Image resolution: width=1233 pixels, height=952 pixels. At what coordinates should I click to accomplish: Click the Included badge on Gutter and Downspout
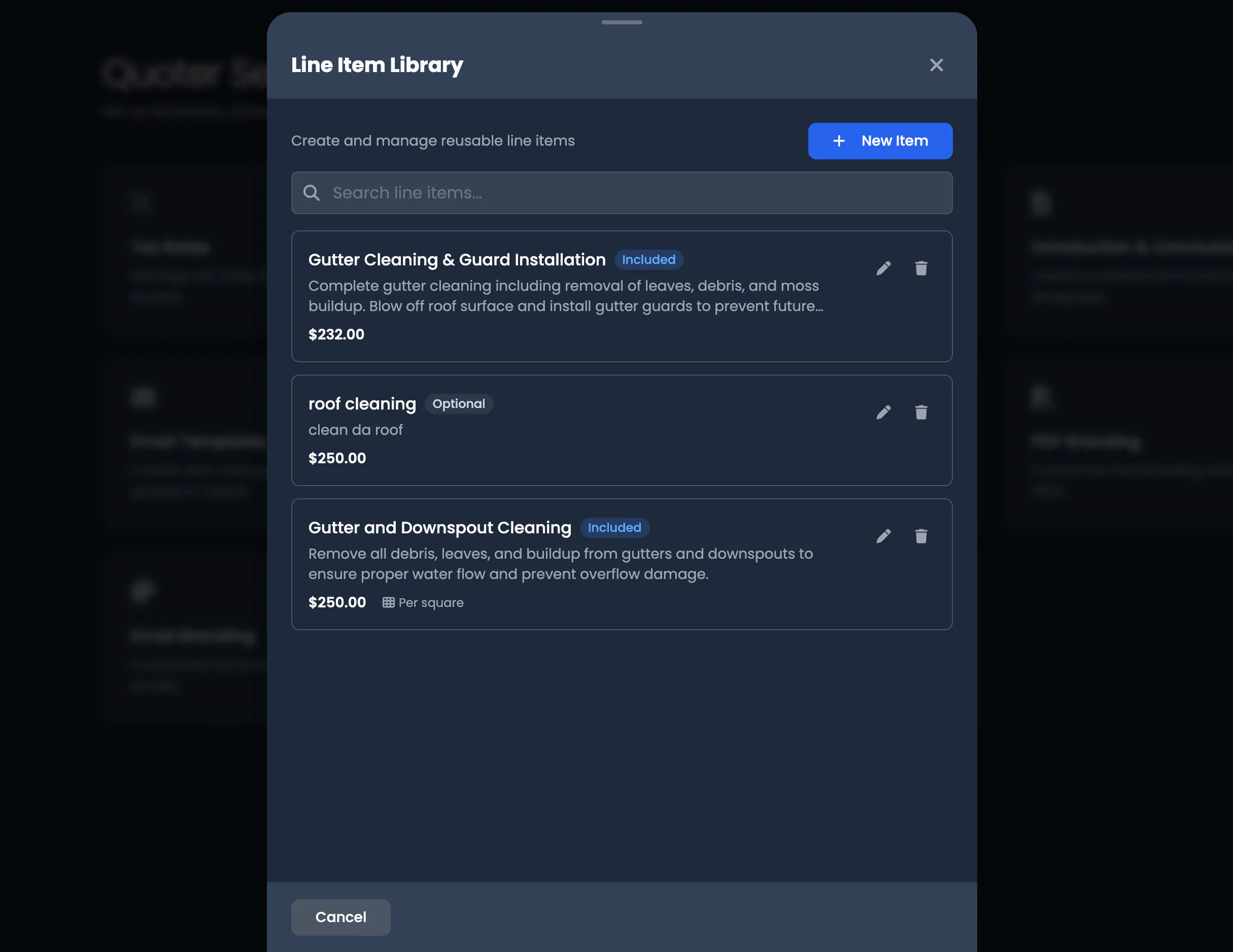coord(614,527)
